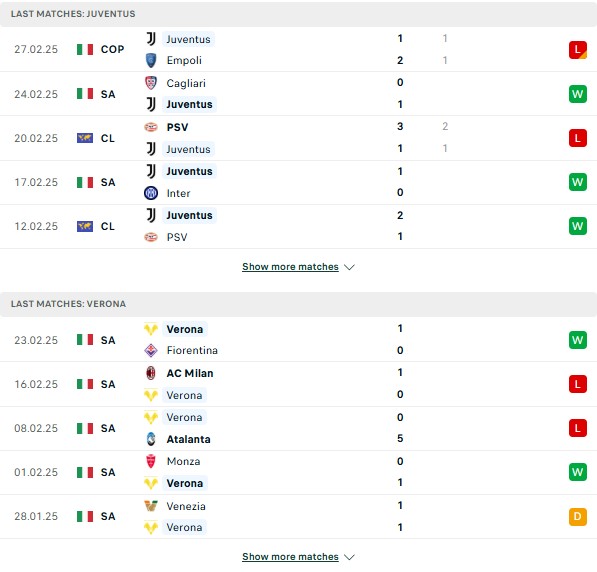Open the Show more matches link under Juventus
The image size is (597, 572).
[x=290, y=267]
